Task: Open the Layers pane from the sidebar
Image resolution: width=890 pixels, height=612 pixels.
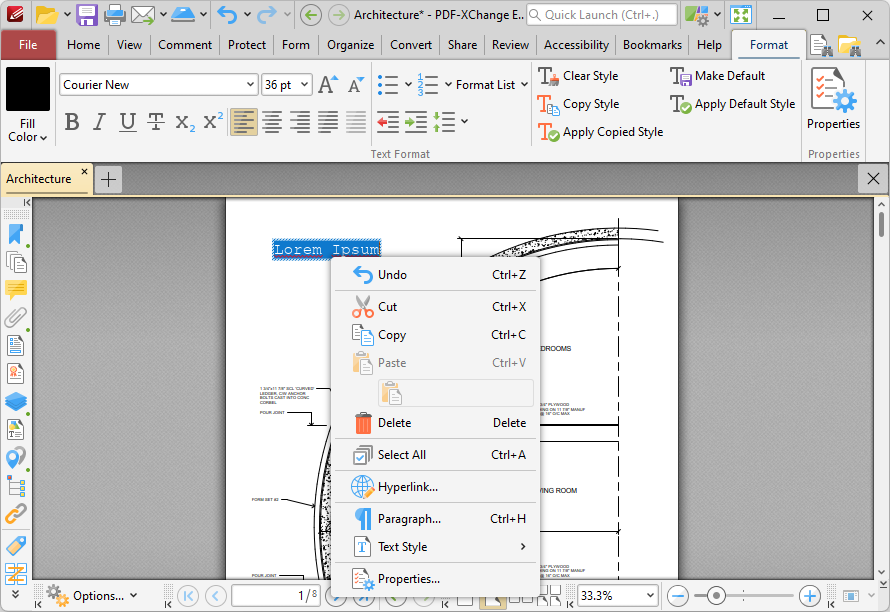Action: coord(16,401)
